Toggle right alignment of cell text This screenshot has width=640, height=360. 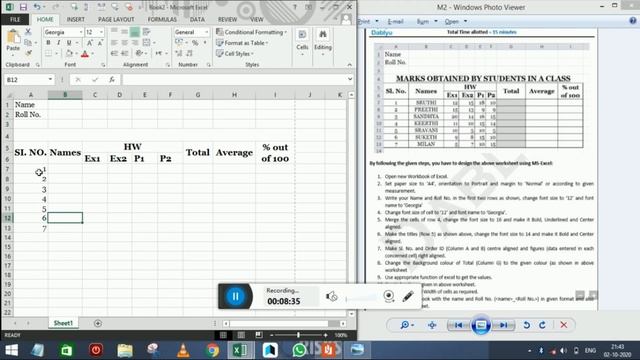[x=135, y=42]
